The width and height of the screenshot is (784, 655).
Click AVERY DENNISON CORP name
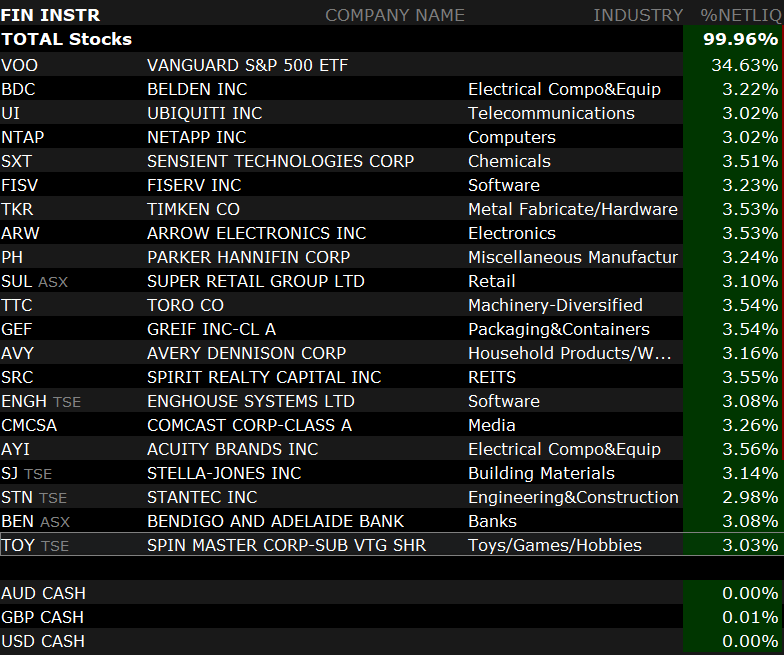[246, 353]
